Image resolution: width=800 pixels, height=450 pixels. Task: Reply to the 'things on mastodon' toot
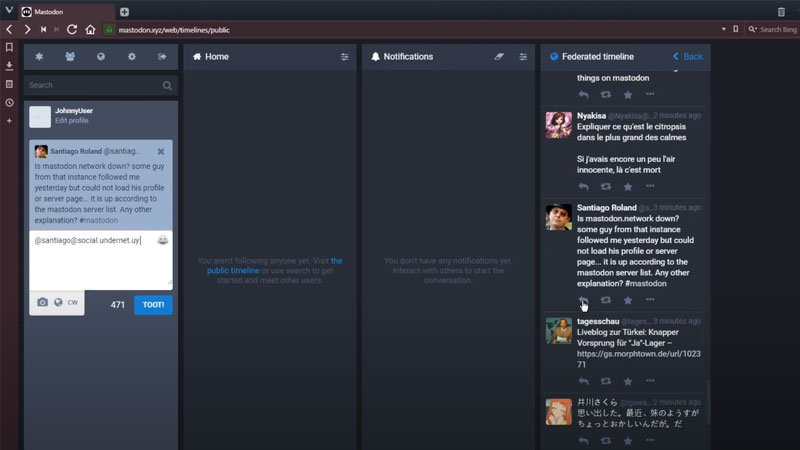tap(584, 95)
